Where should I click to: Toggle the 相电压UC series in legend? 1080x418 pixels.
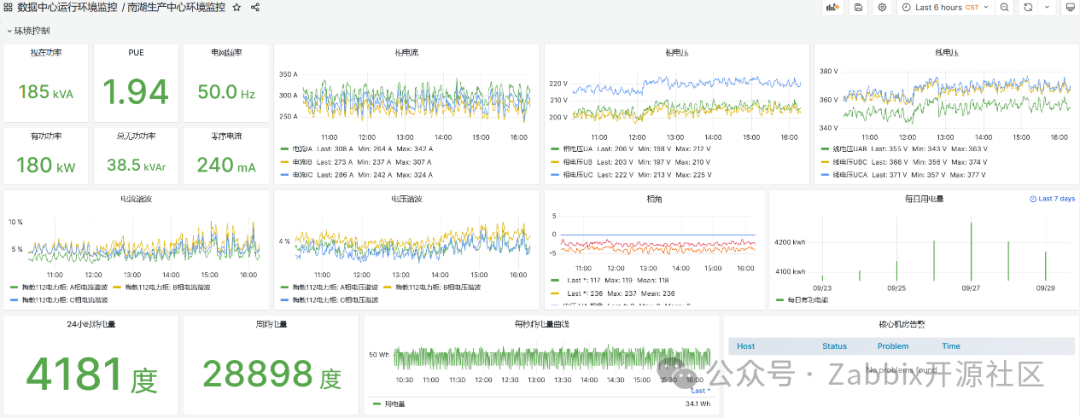tap(578, 175)
